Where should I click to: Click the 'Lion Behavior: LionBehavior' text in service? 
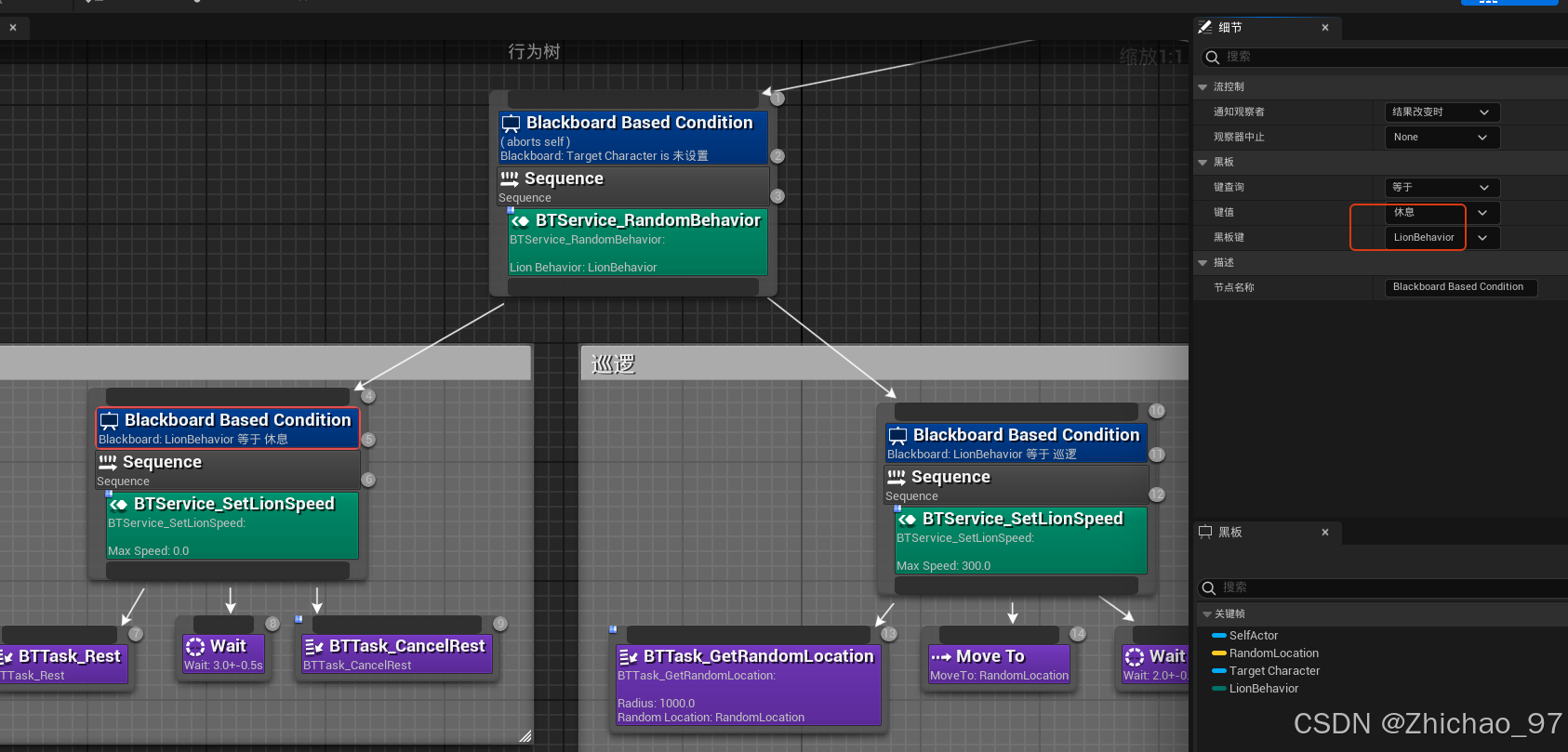(x=583, y=268)
